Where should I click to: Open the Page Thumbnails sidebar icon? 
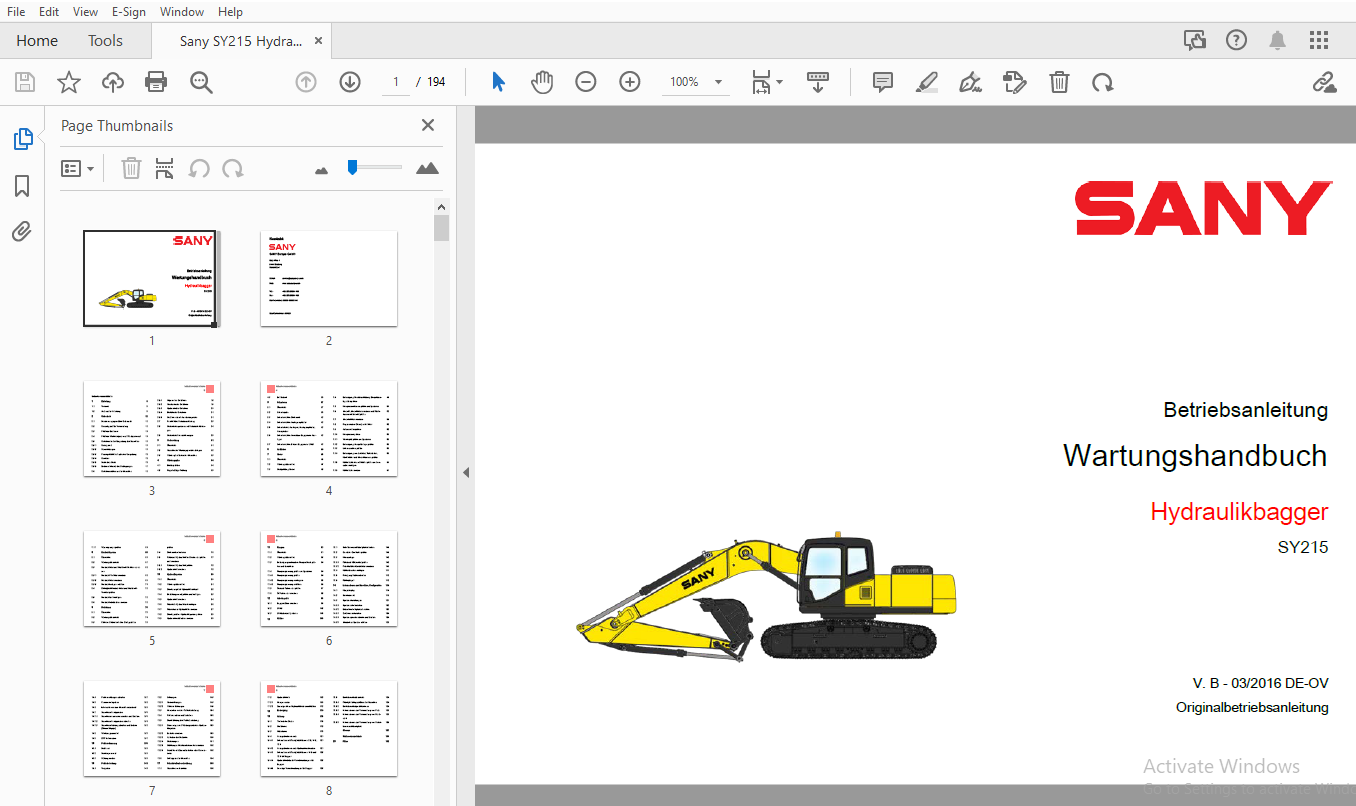[22, 140]
